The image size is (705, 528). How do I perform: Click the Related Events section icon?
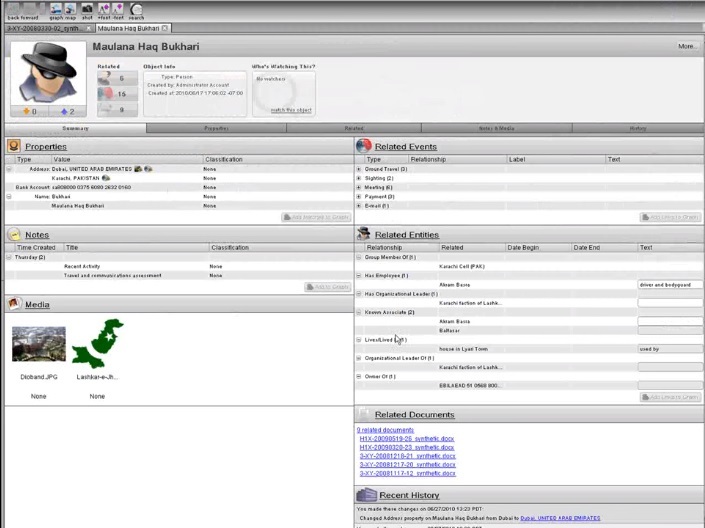tap(364, 146)
